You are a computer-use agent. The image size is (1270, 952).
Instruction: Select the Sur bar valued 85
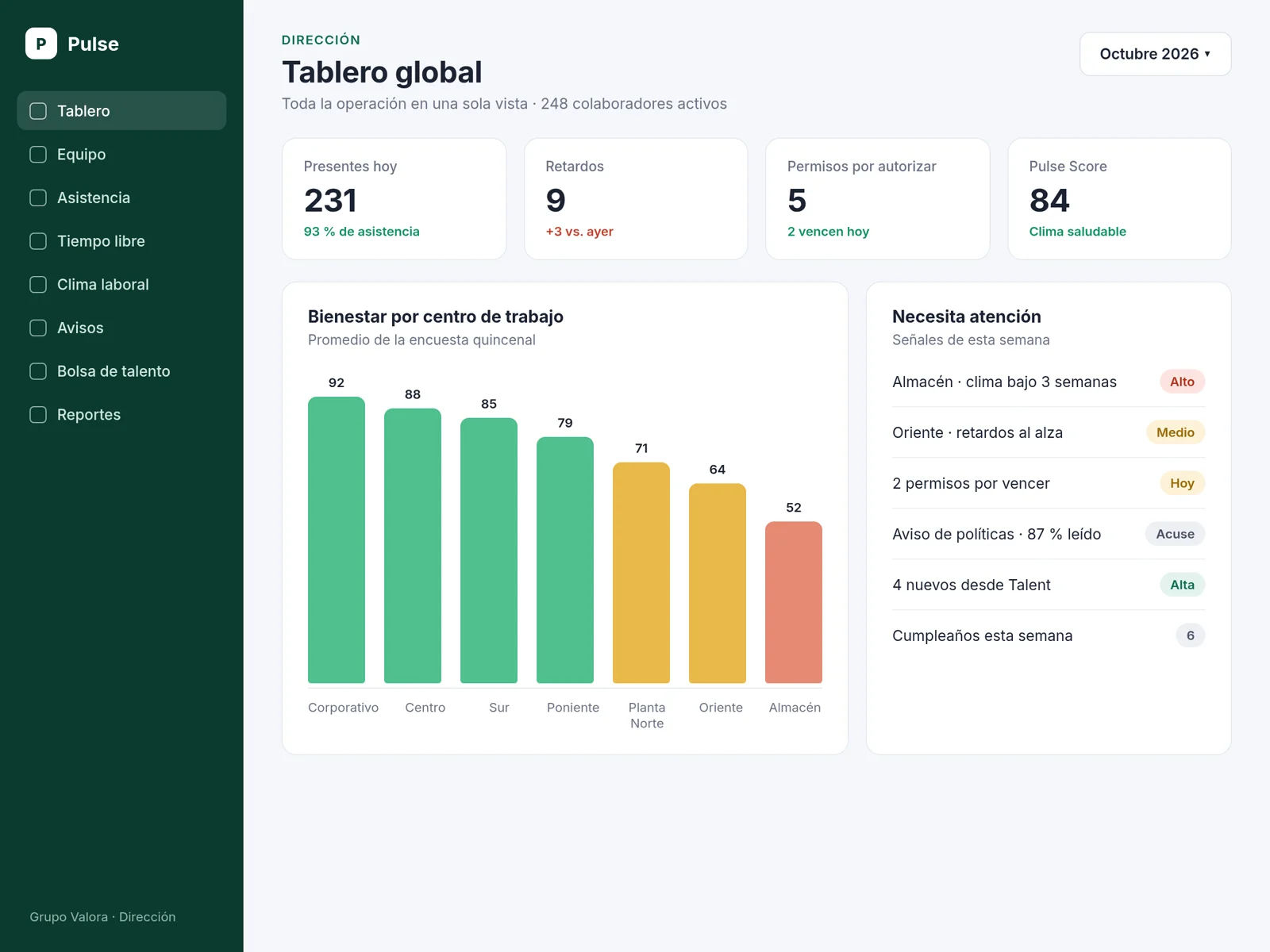point(489,551)
